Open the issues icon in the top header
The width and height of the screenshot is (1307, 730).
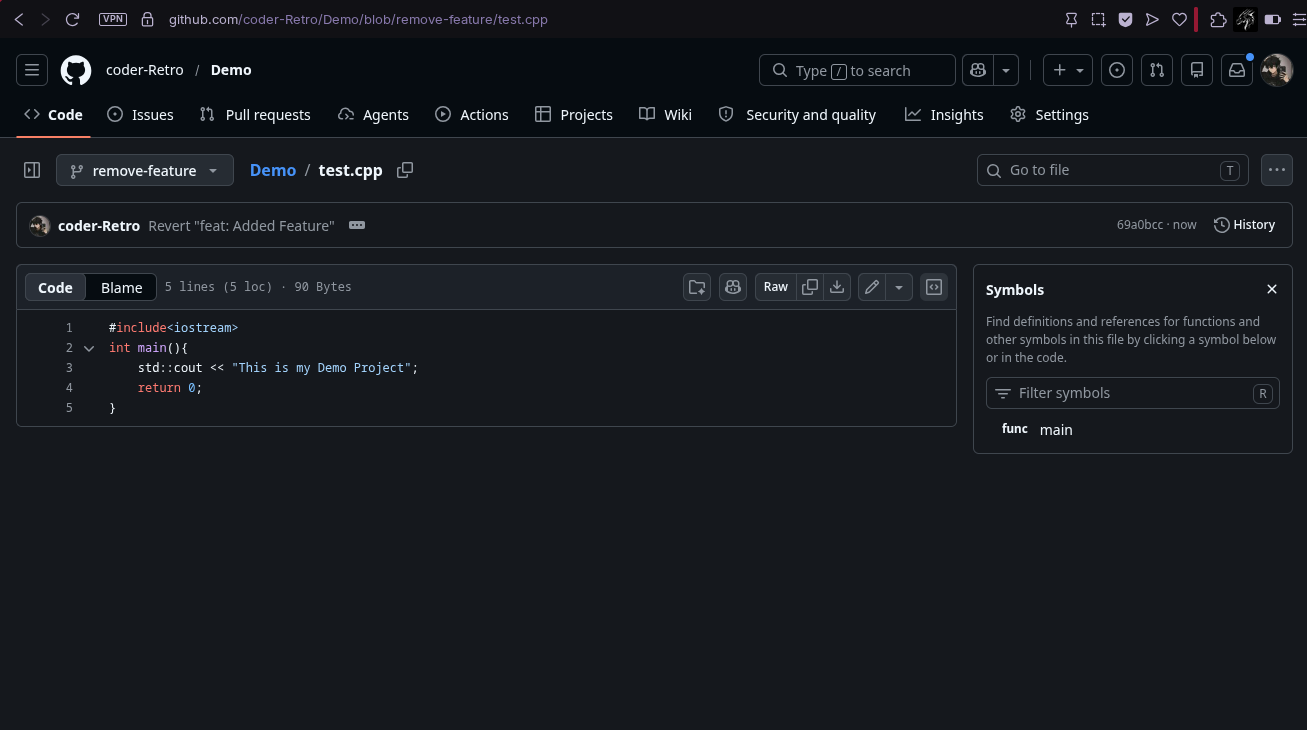click(1117, 70)
